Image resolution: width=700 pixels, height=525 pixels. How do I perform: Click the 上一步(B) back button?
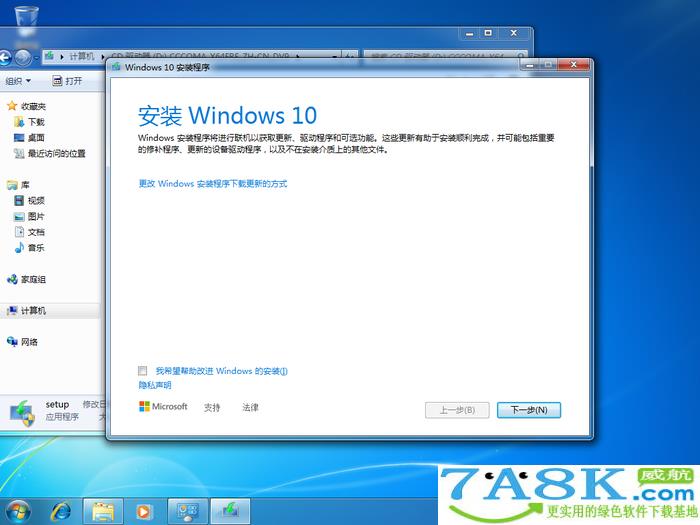point(457,410)
